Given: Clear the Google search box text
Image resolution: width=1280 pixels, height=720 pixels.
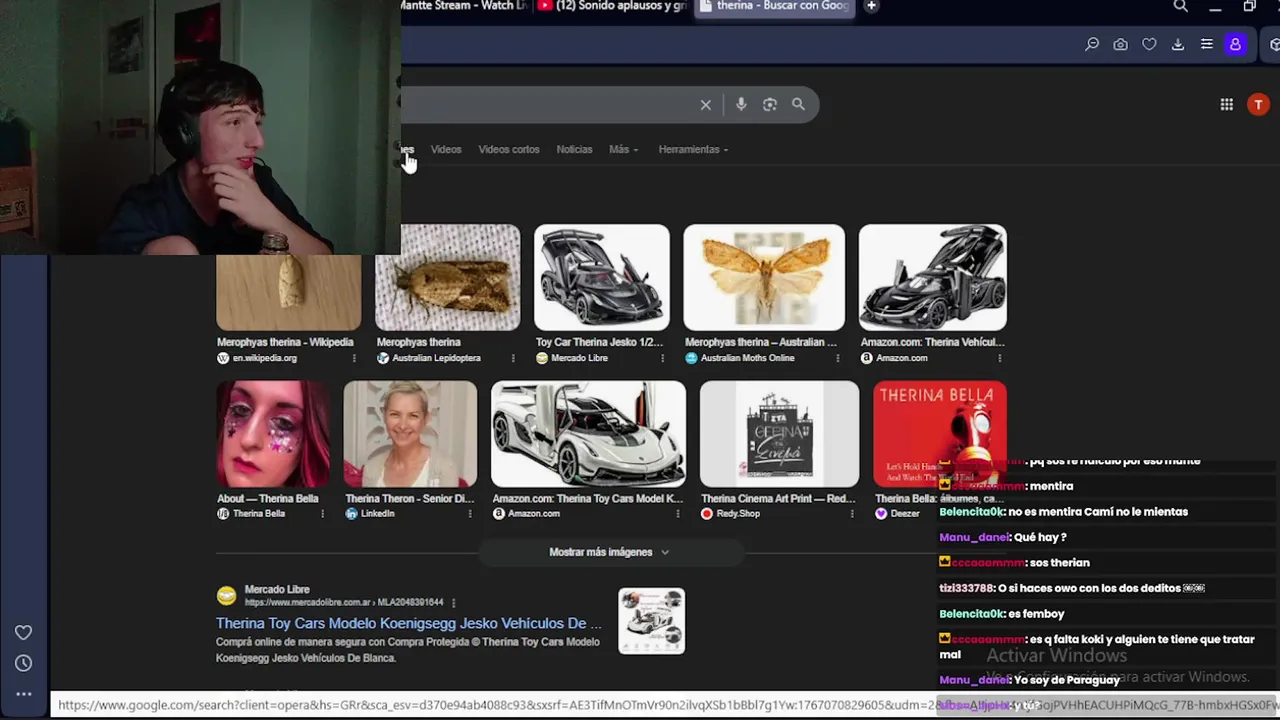Looking at the screenshot, I should (705, 104).
